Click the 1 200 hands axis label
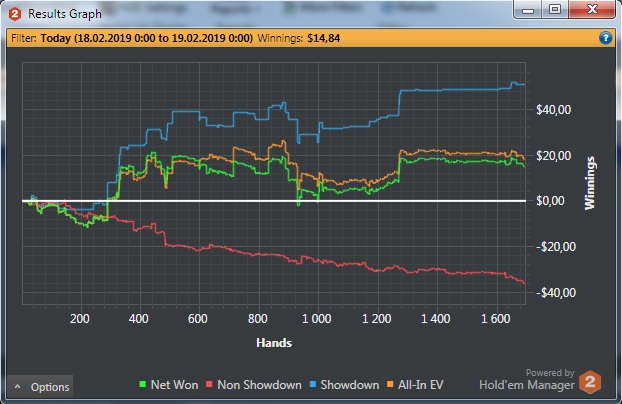The image size is (622, 404). tap(376, 319)
